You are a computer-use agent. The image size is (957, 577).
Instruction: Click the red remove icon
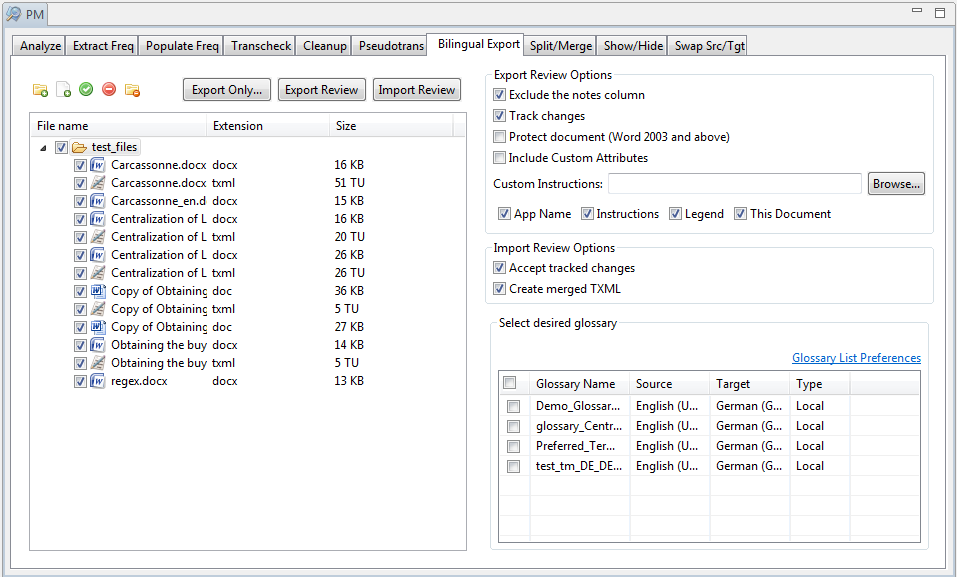pyautogui.click(x=109, y=89)
